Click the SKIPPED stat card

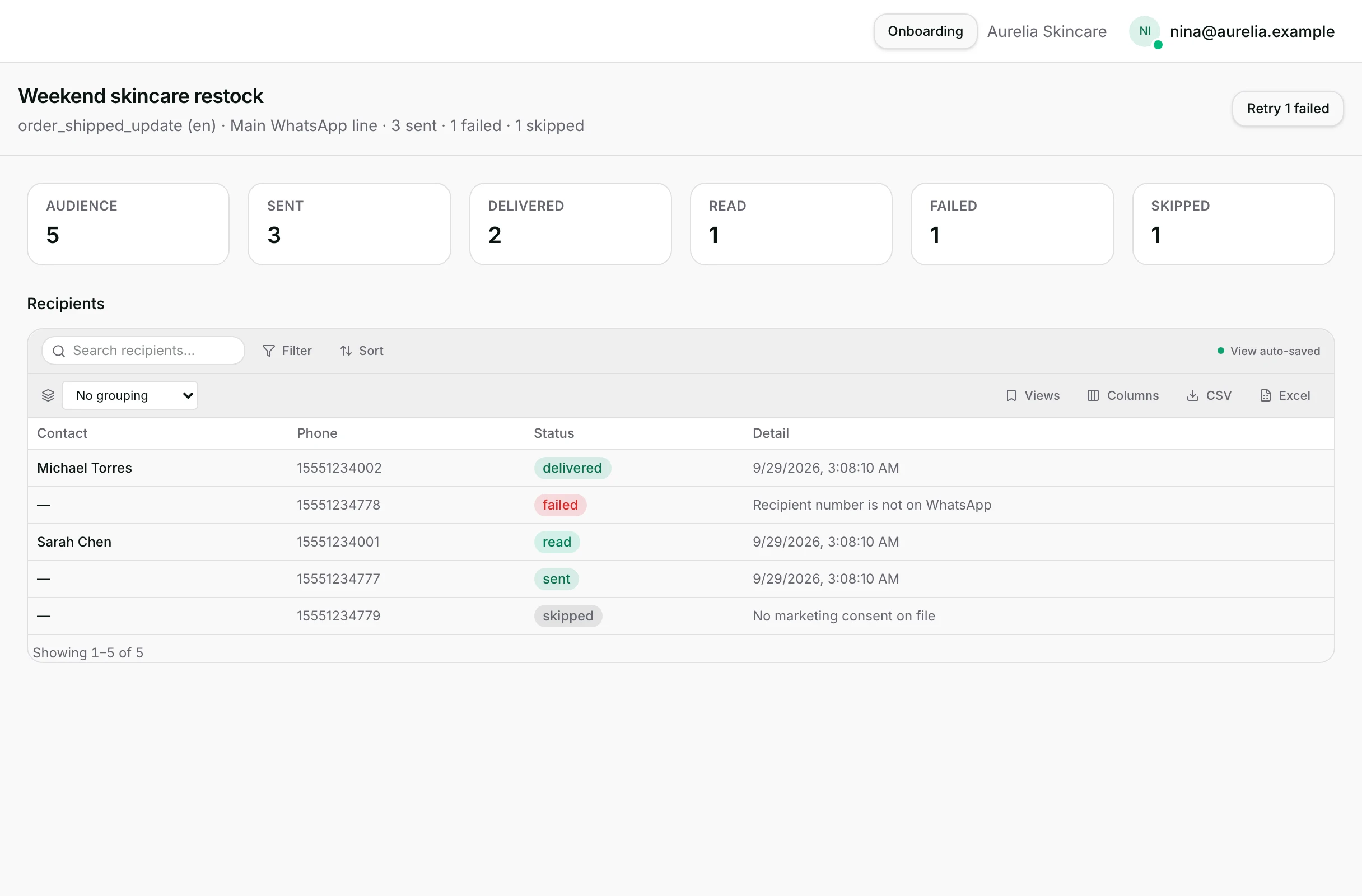1234,225
